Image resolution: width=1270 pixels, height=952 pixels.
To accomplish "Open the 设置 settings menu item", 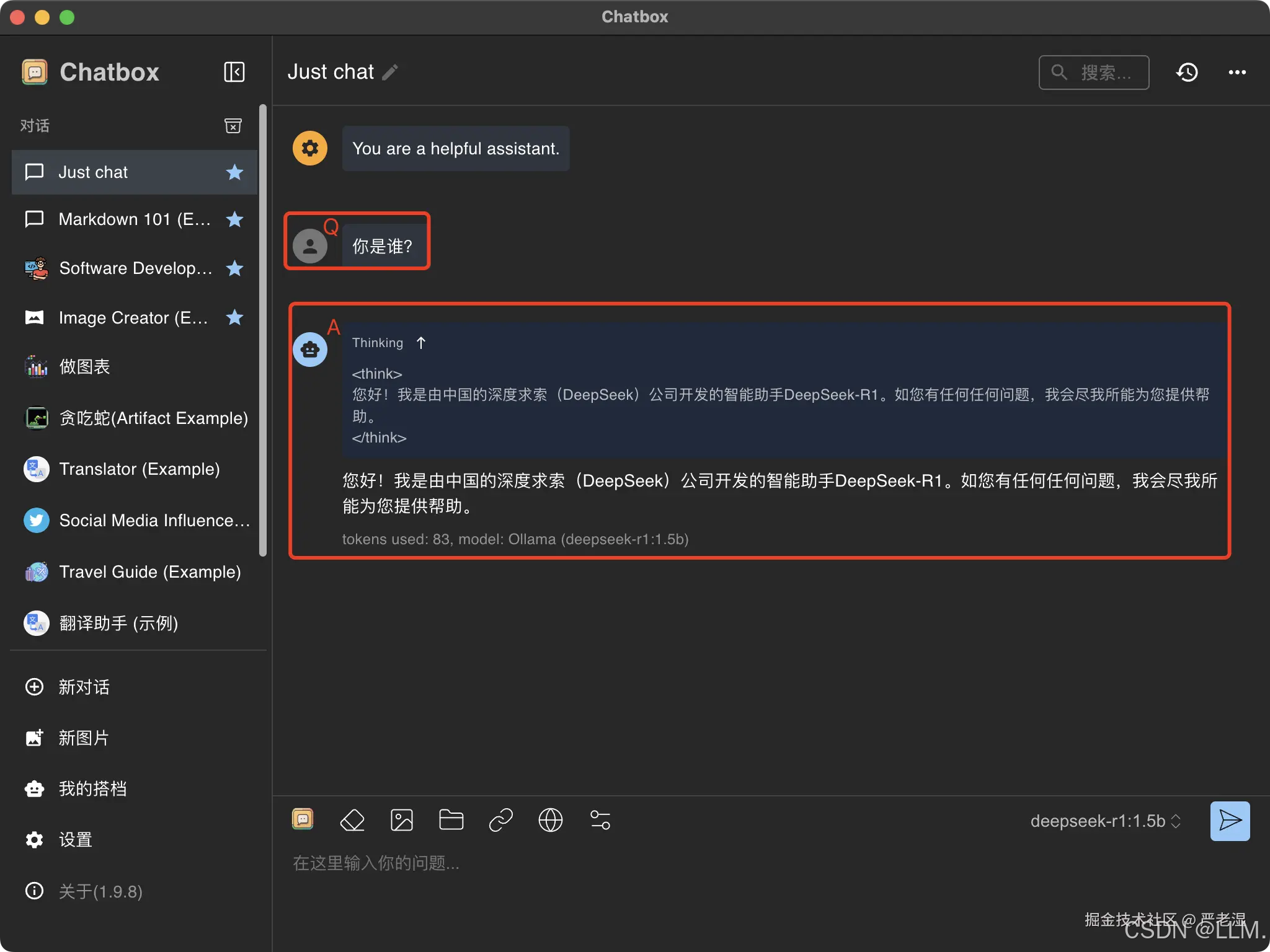I will 74,840.
